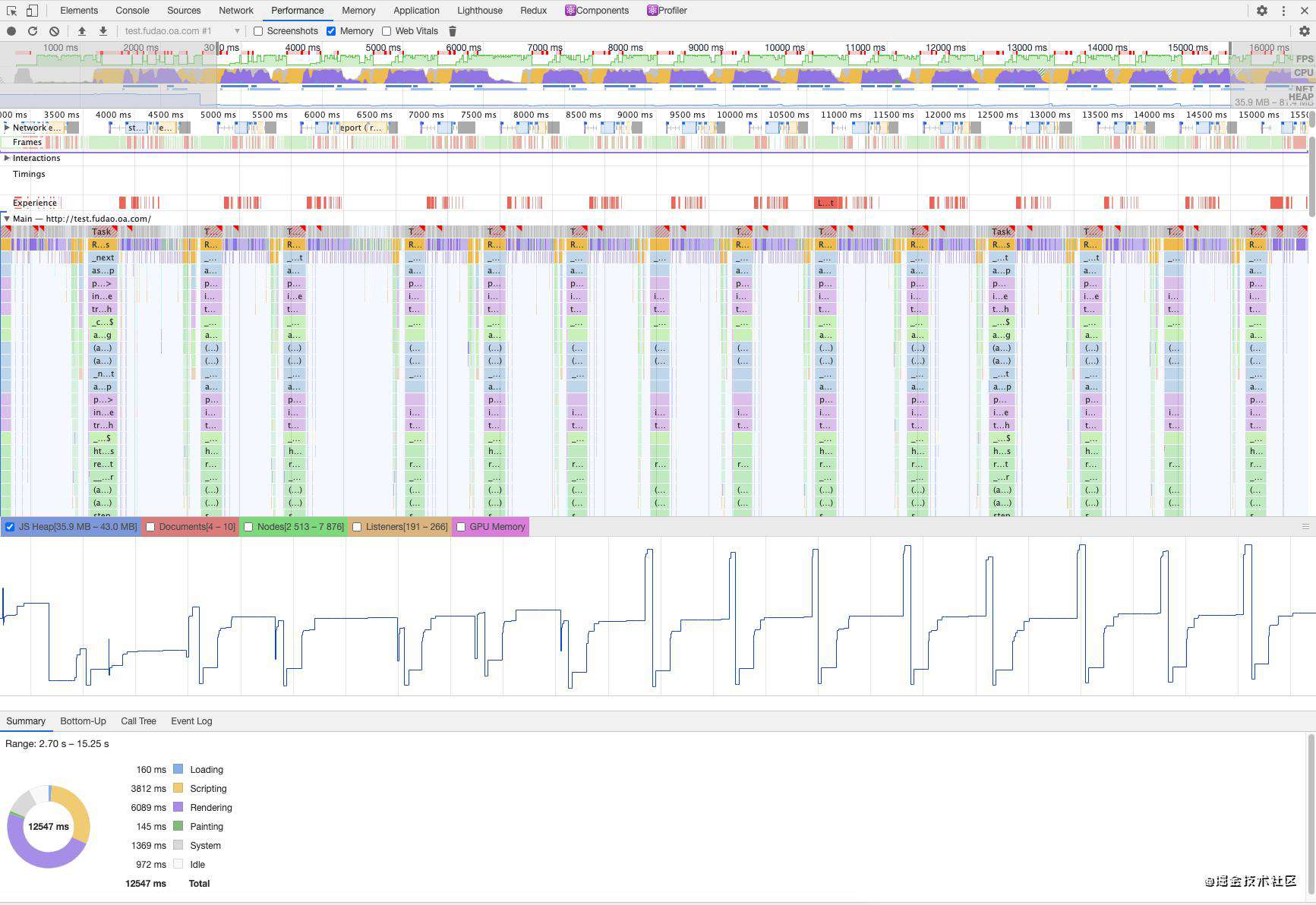
Task: Open DevTools settings gear at top
Action: point(1262,11)
